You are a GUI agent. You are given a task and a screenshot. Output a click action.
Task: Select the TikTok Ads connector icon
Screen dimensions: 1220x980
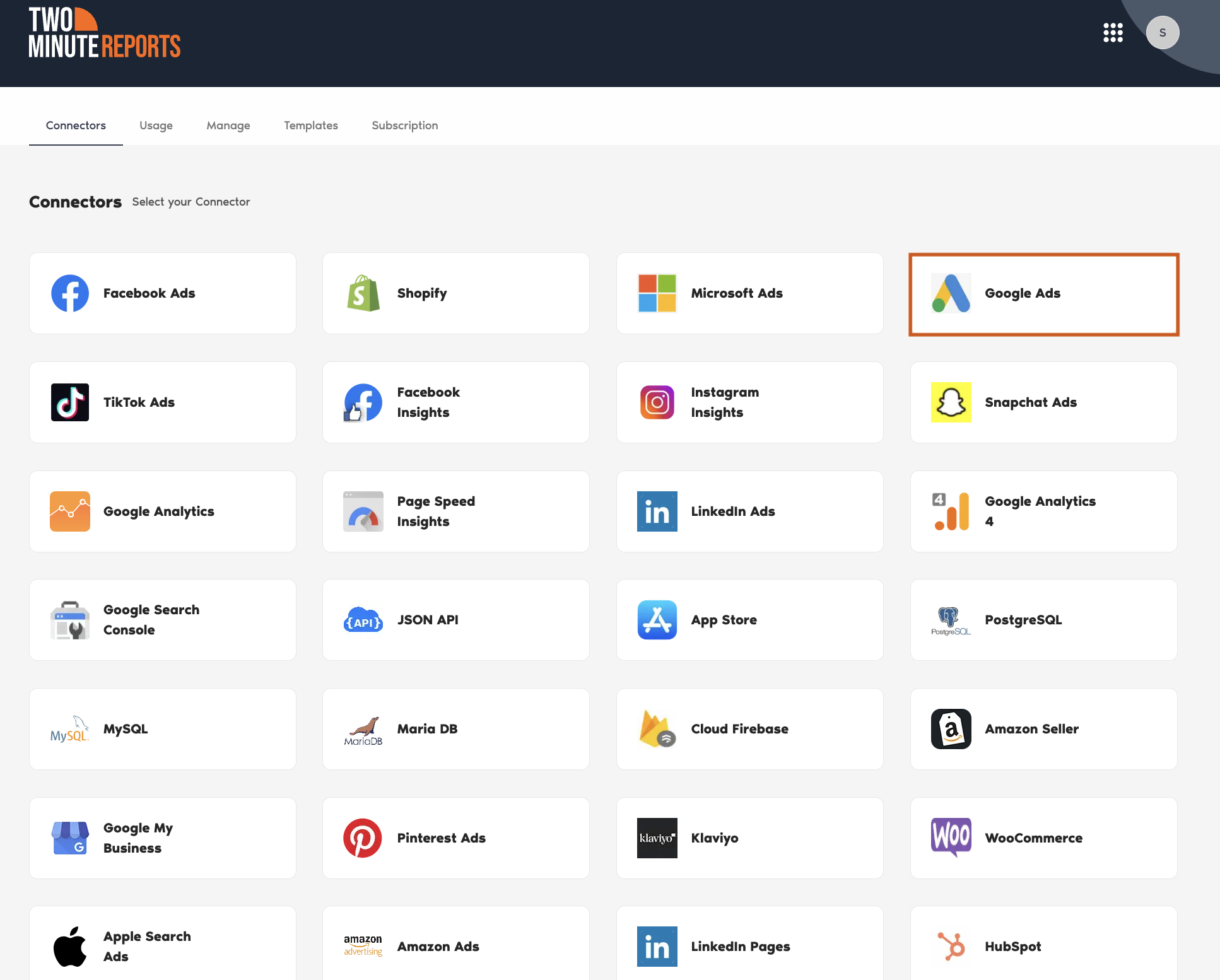tap(70, 402)
